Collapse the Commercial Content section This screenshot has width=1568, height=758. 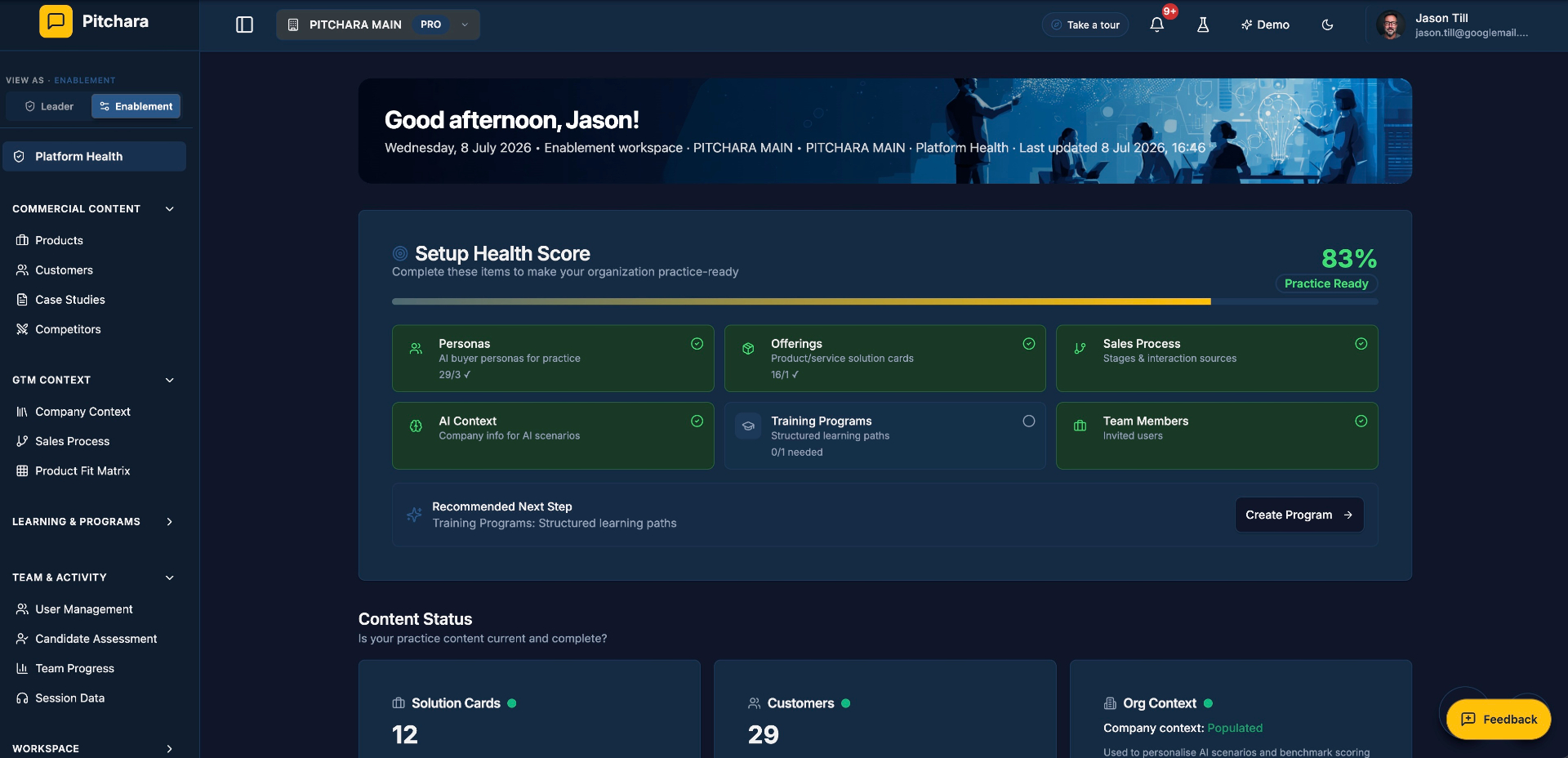click(x=170, y=209)
